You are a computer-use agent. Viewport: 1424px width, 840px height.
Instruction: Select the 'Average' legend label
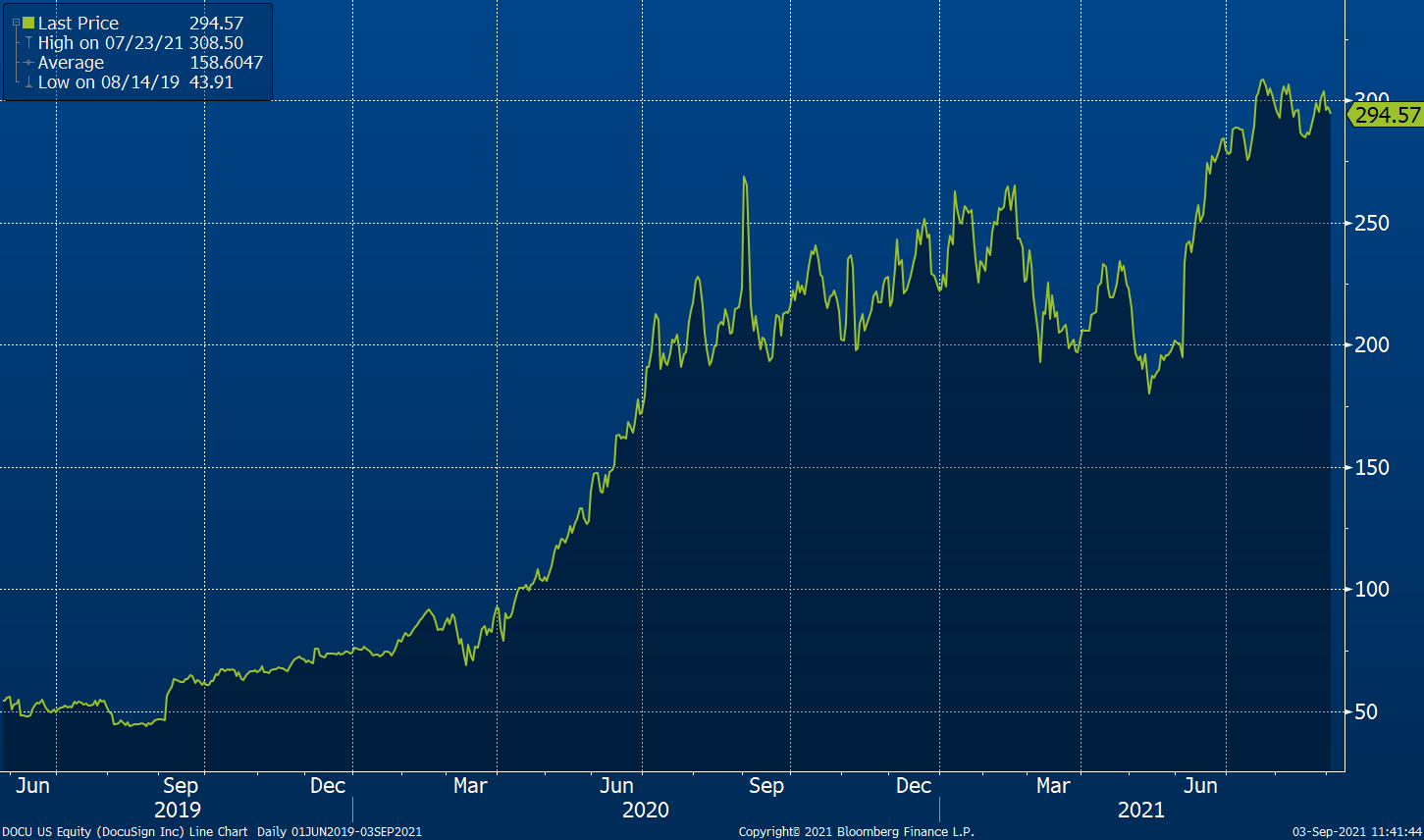(x=71, y=63)
